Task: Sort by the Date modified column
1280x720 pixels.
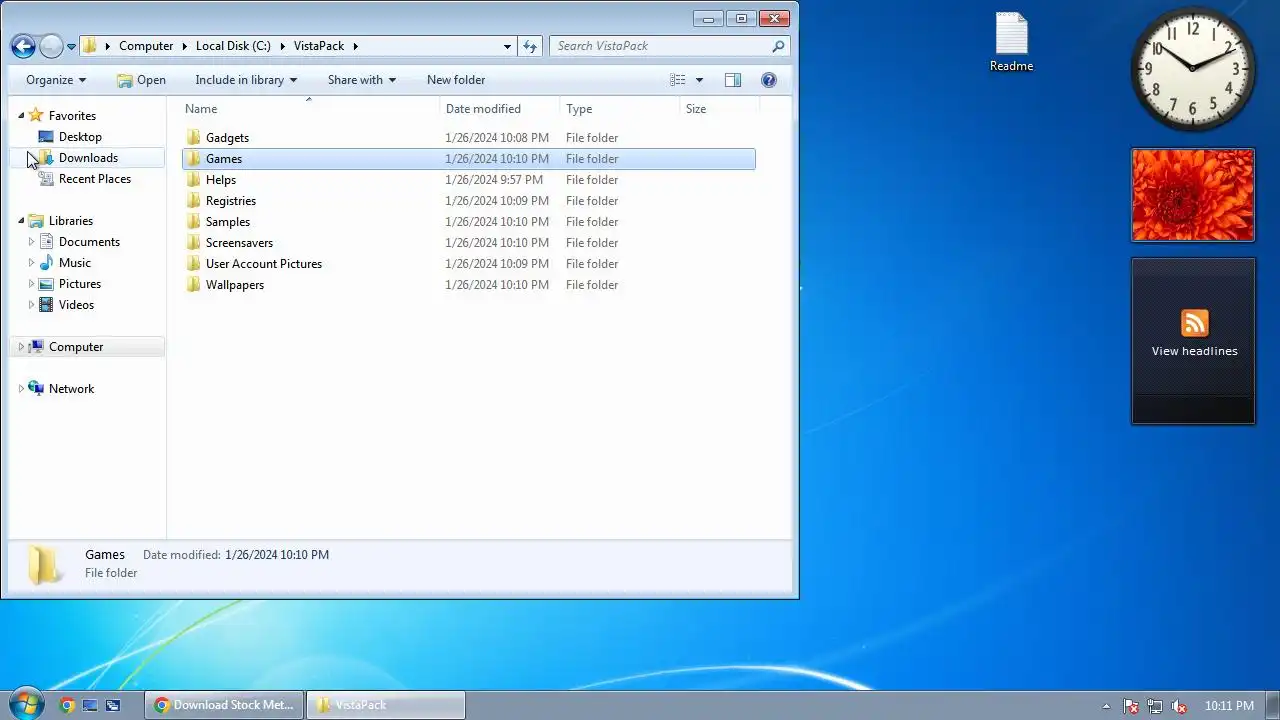Action: (500, 109)
